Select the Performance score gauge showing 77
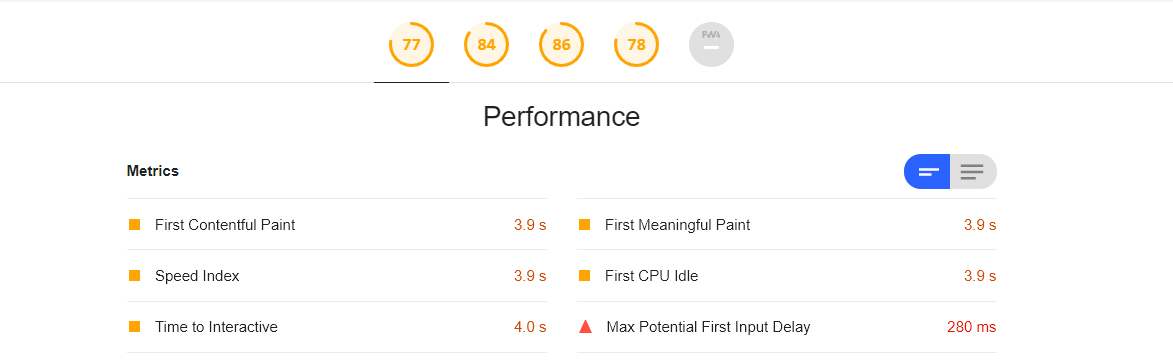The height and width of the screenshot is (364, 1173). 411,44
